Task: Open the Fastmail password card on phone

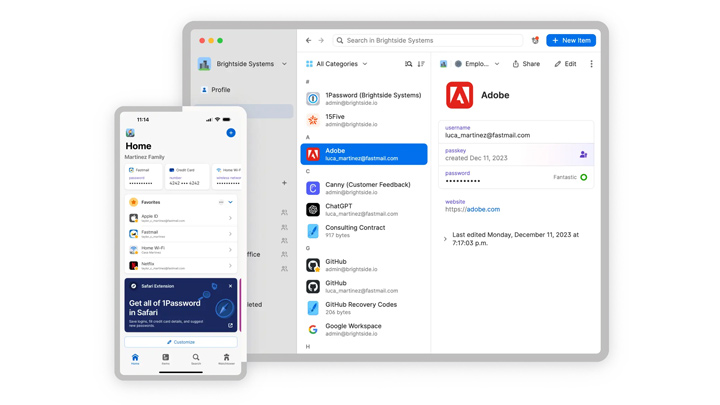Action: [x=143, y=176]
